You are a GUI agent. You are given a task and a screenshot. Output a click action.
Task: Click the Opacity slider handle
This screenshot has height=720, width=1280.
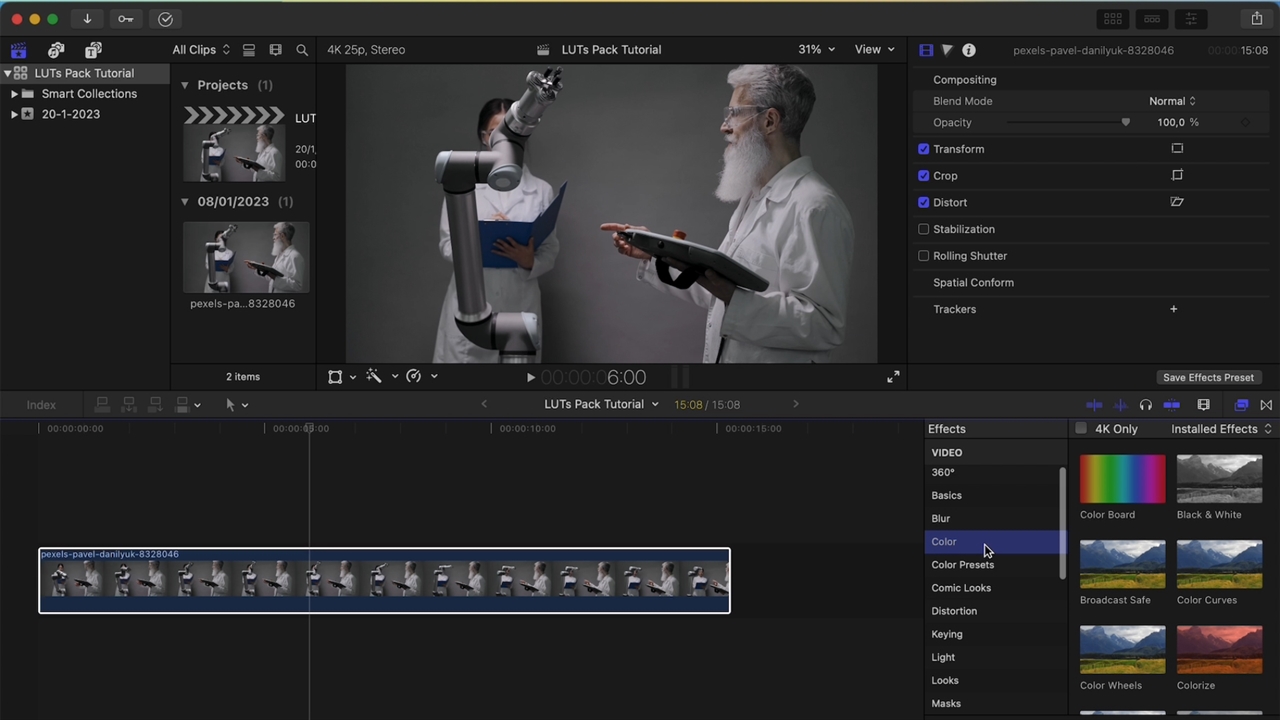pos(1125,123)
